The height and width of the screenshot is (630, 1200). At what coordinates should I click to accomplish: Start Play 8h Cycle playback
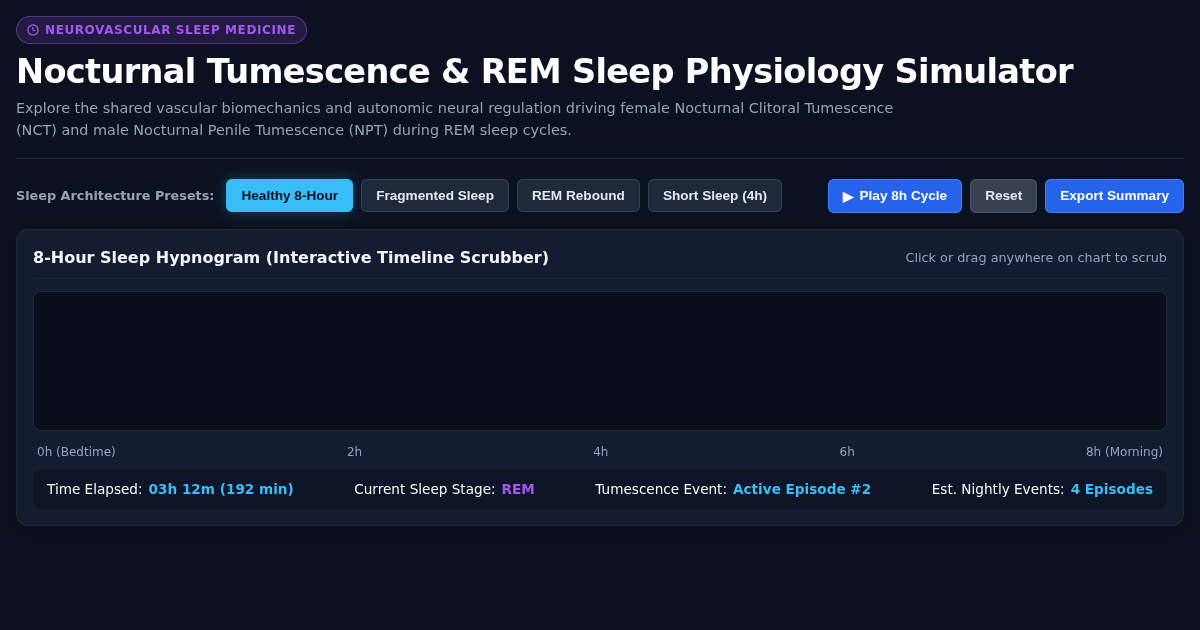click(x=895, y=196)
